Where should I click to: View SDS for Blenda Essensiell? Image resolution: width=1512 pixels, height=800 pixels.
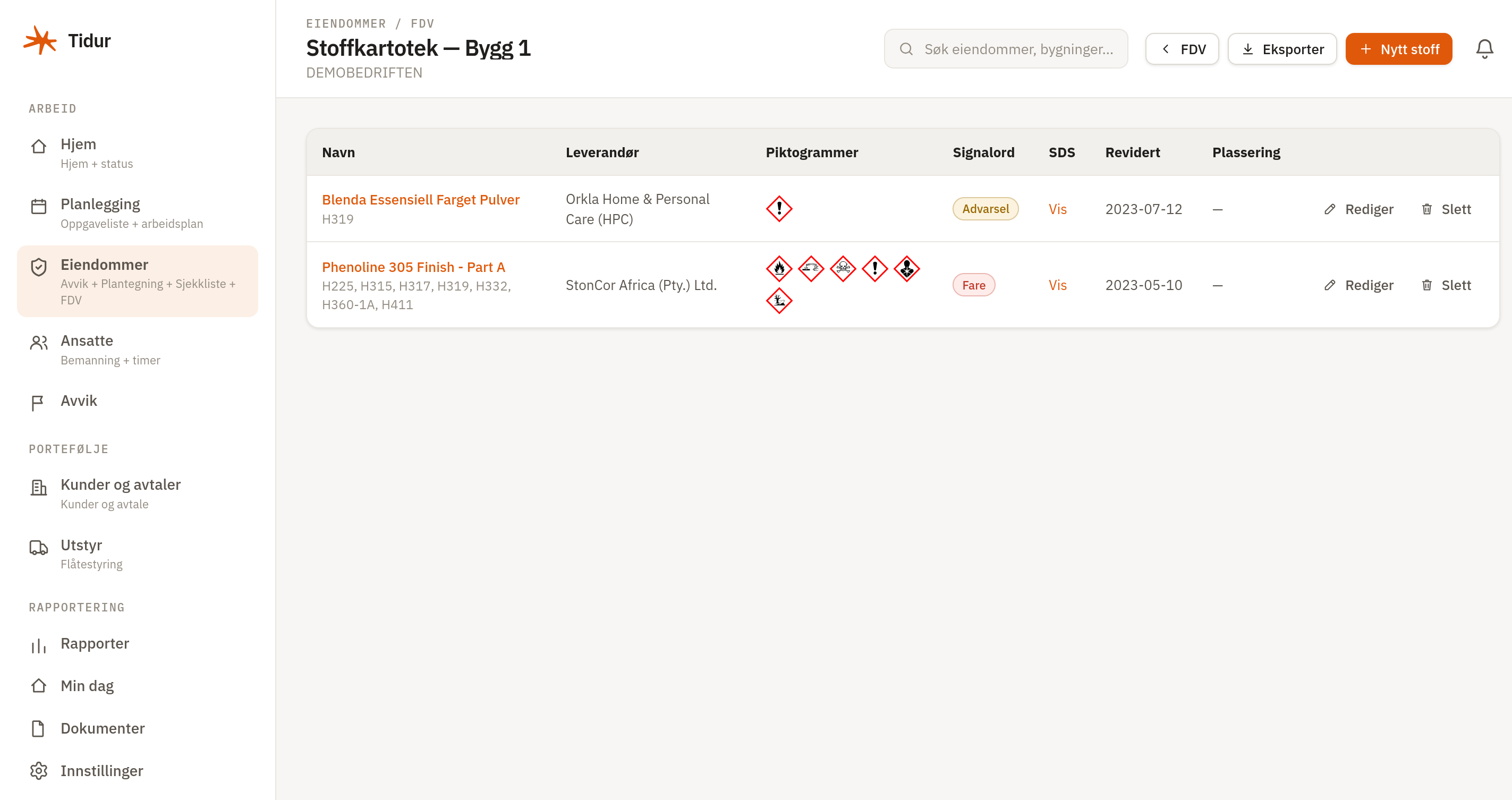coord(1057,209)
